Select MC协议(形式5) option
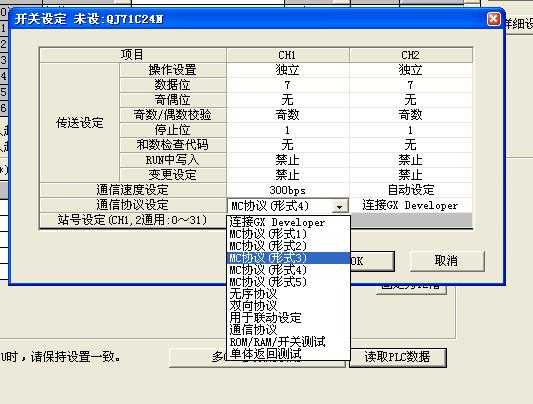 (288, 282)
